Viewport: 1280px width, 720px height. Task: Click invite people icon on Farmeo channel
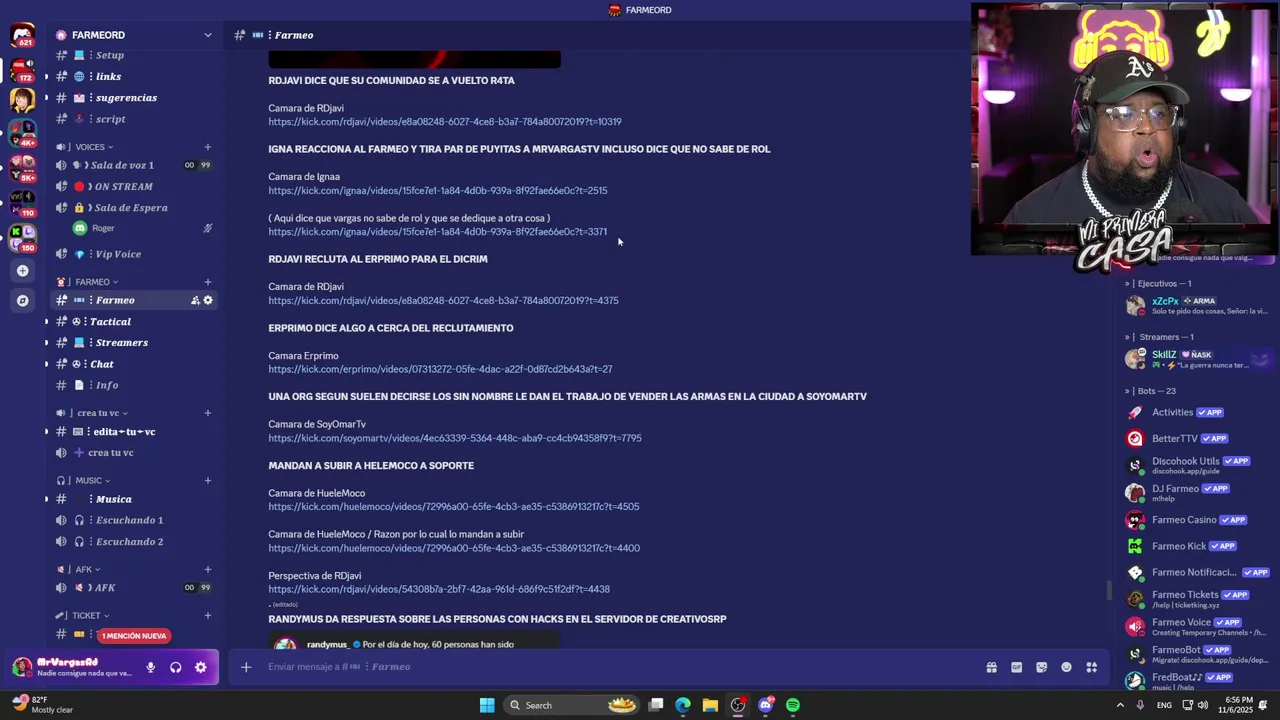[x=196, y=300]
